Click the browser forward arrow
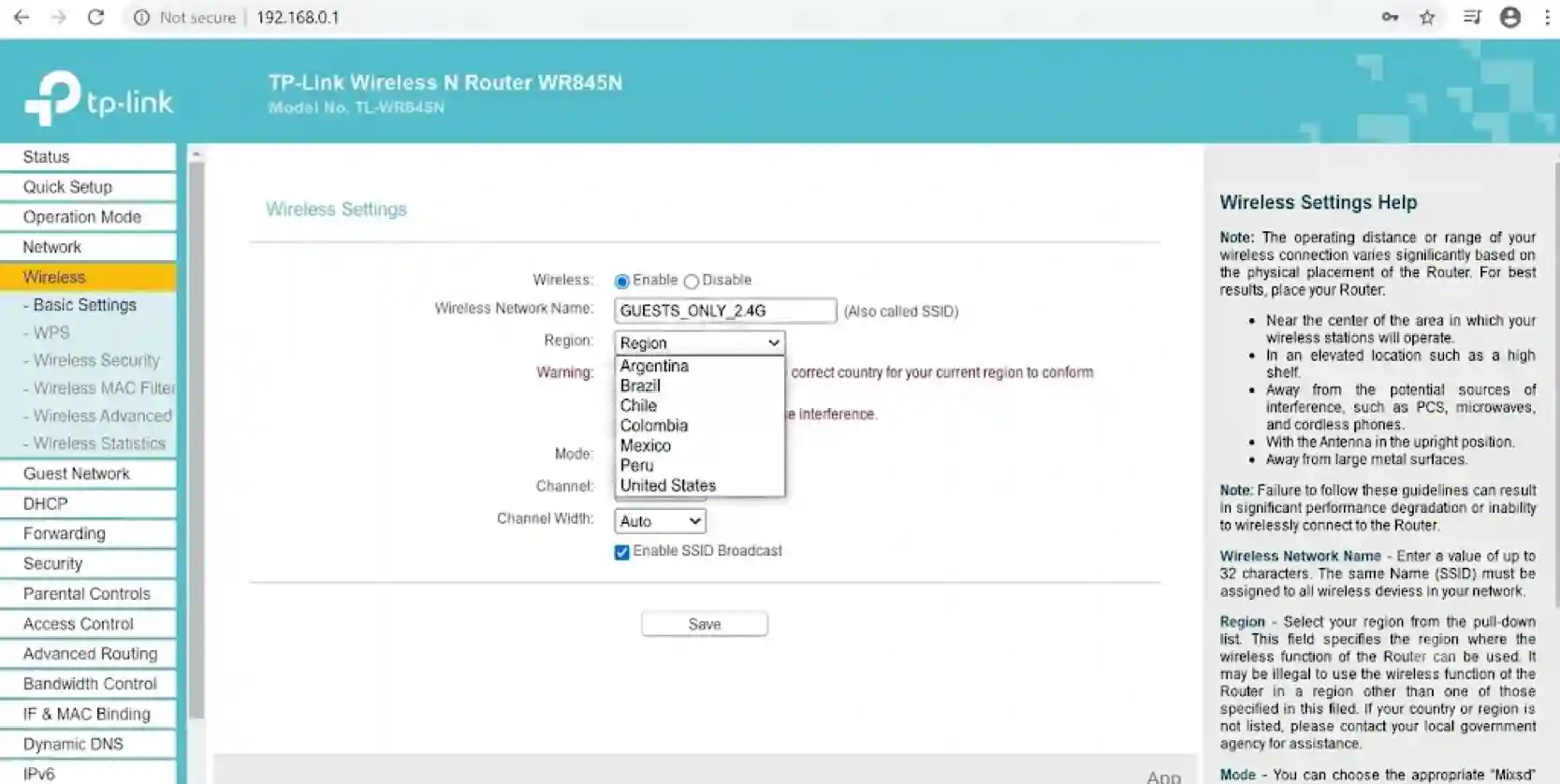This screenshot has width=1560, height=784. pyautogui.click(x=58, y=17)
